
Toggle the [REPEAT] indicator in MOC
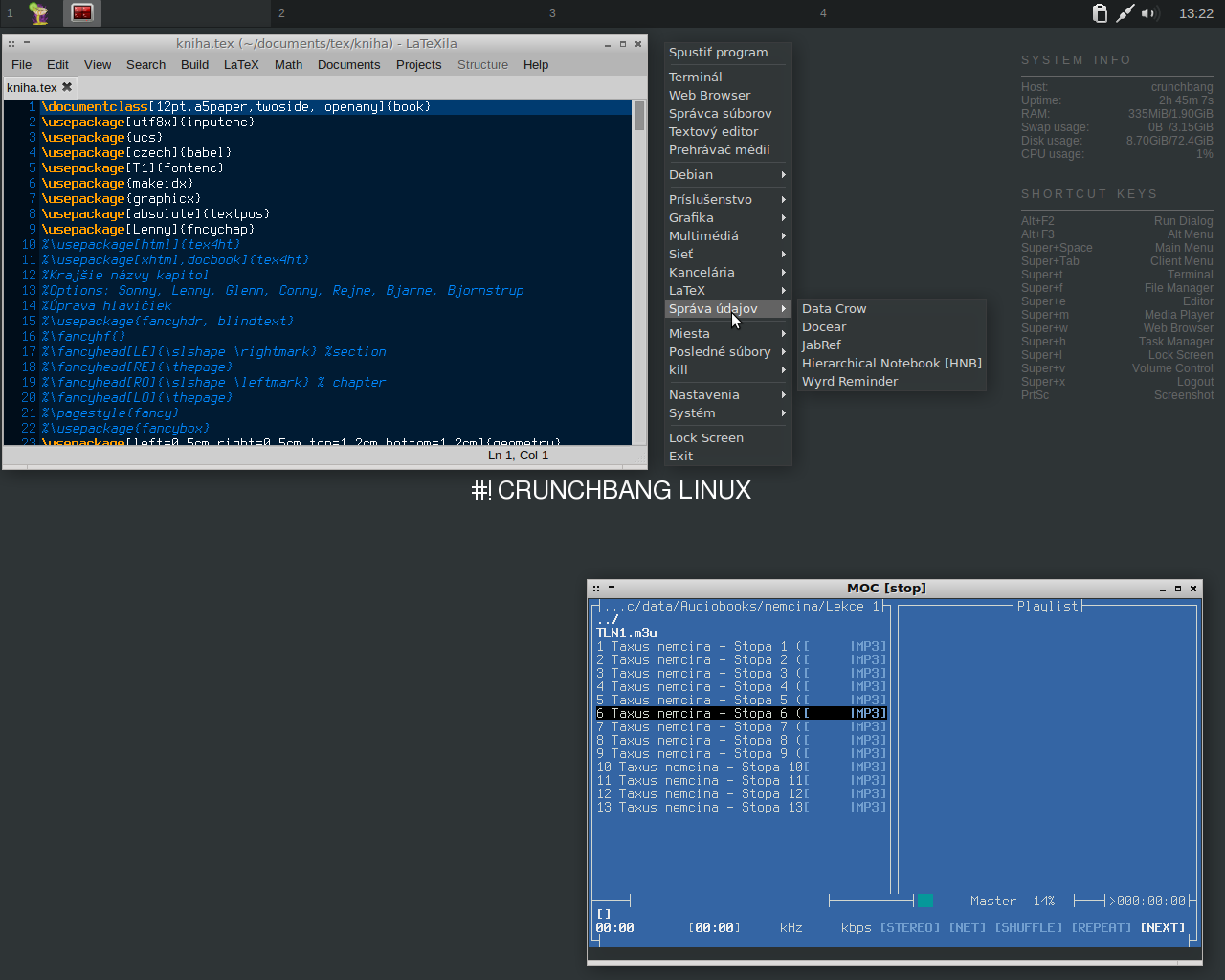(1102, 928)
